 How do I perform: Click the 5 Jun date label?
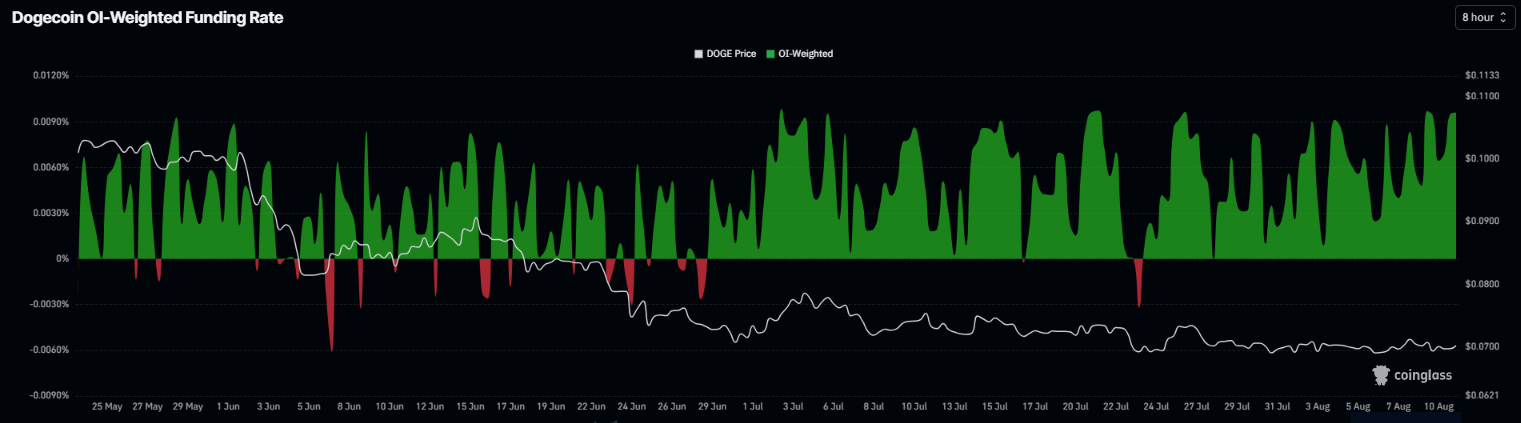click(x=308, y=407)
